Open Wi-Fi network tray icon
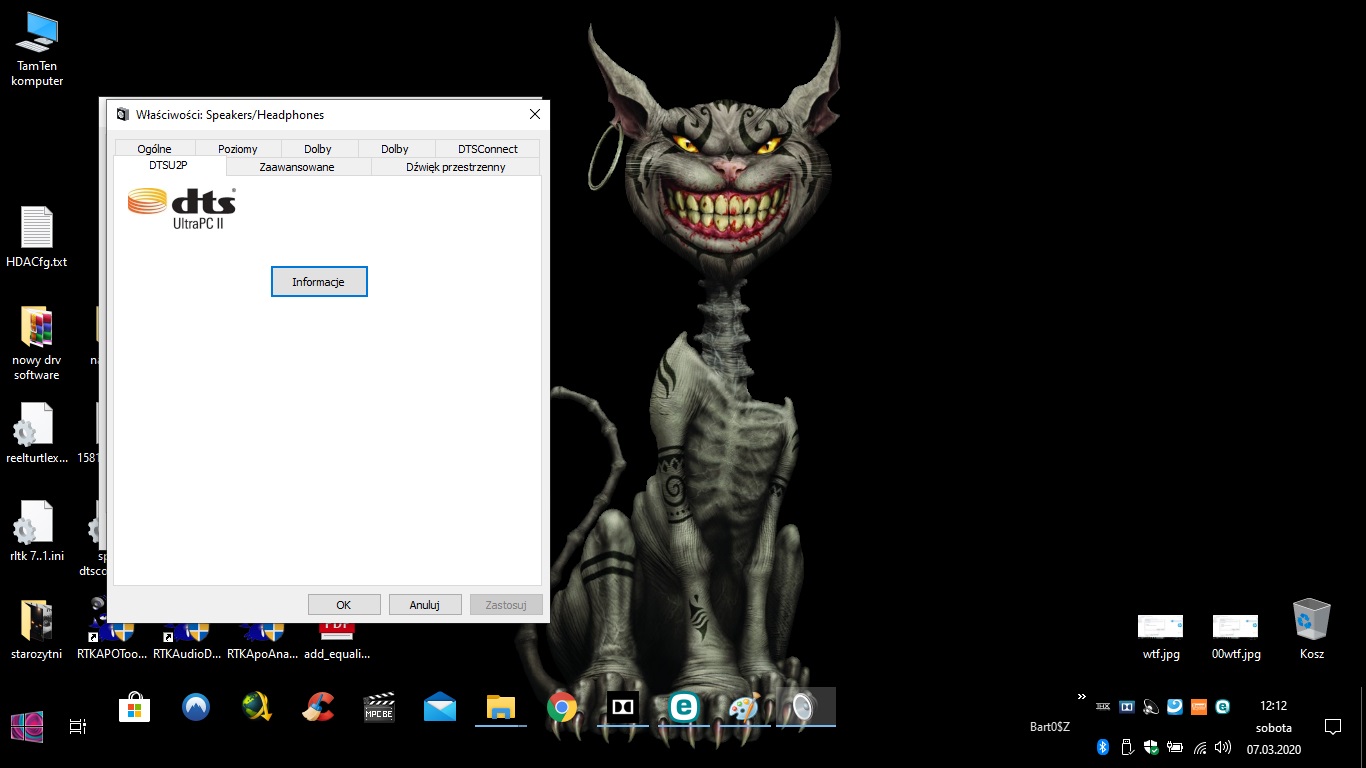1366x768 pixels. pos(1199,747)
